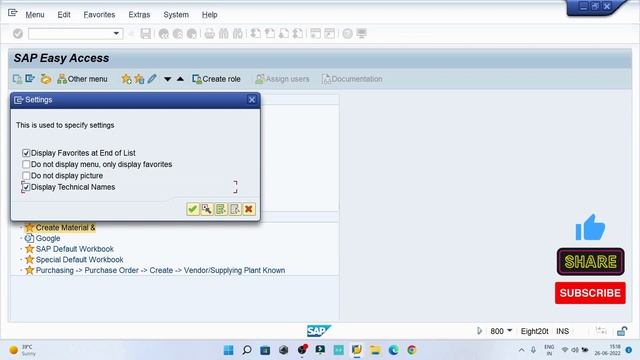Click the fourth Settings dialog button with document arrow icon
The image size is (640, 360).
235,209
